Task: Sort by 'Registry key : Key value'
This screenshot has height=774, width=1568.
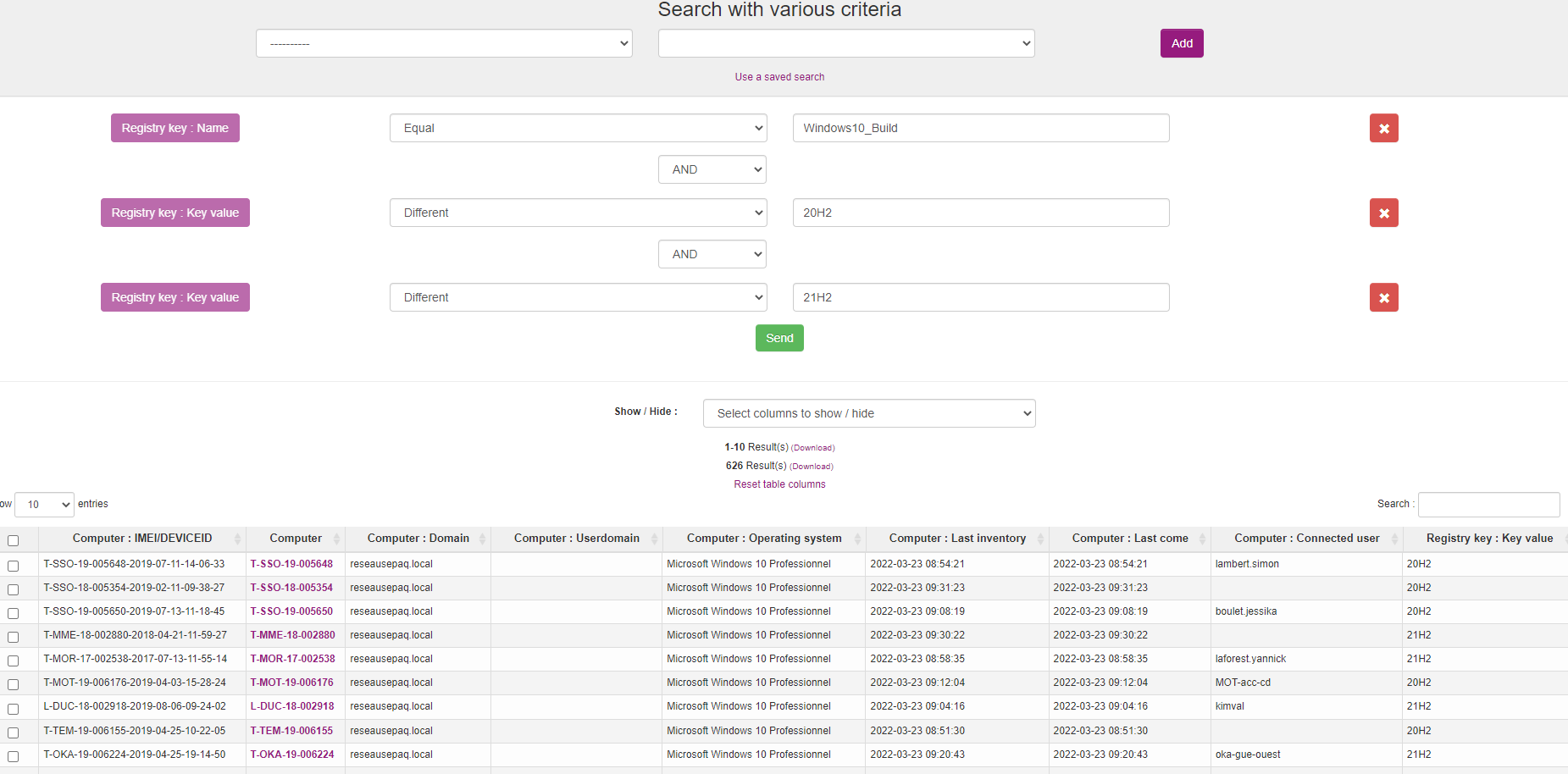Action: point(1490,539)
